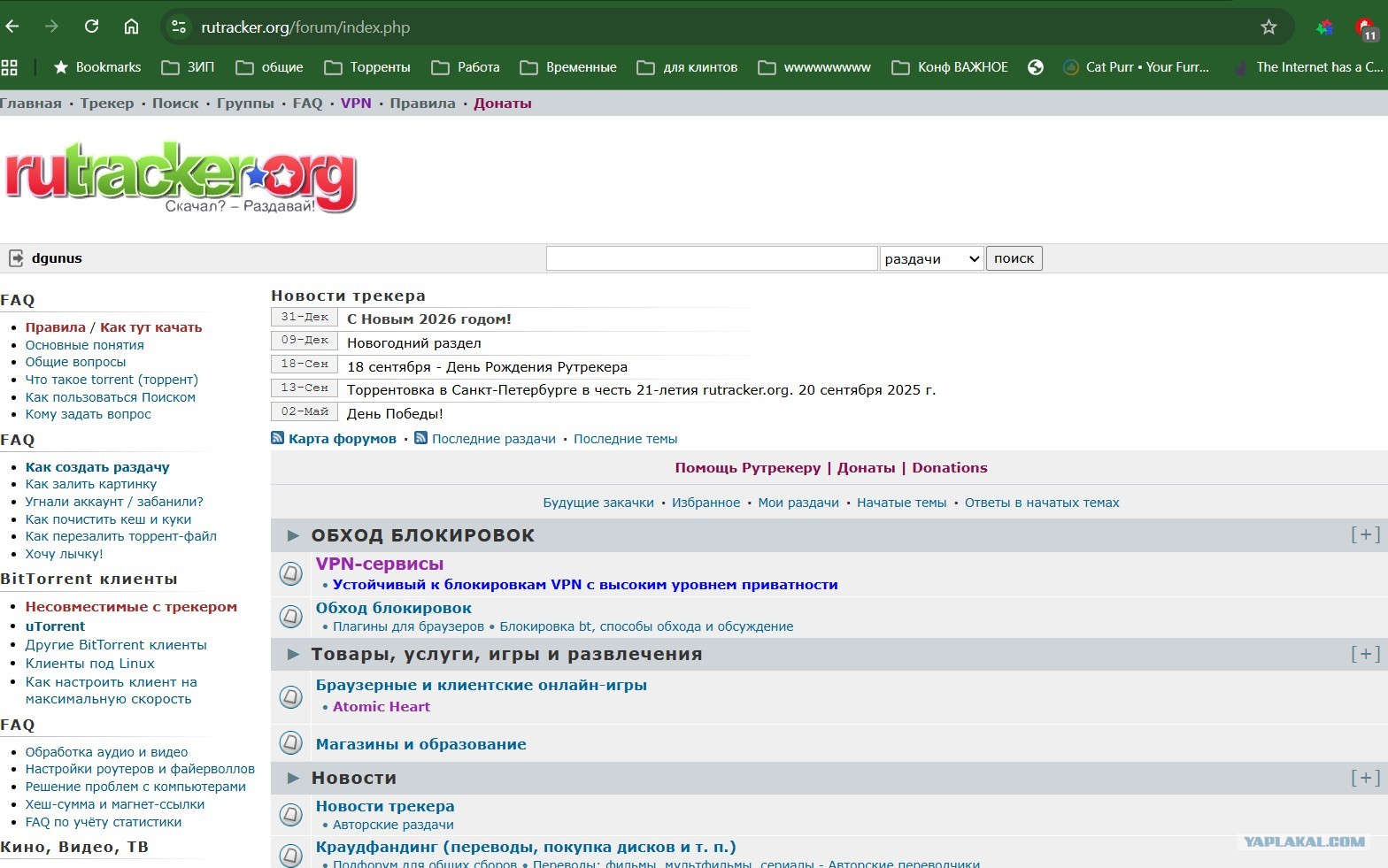Open the Cat Purr bookmark

(x=1136, y=67)
